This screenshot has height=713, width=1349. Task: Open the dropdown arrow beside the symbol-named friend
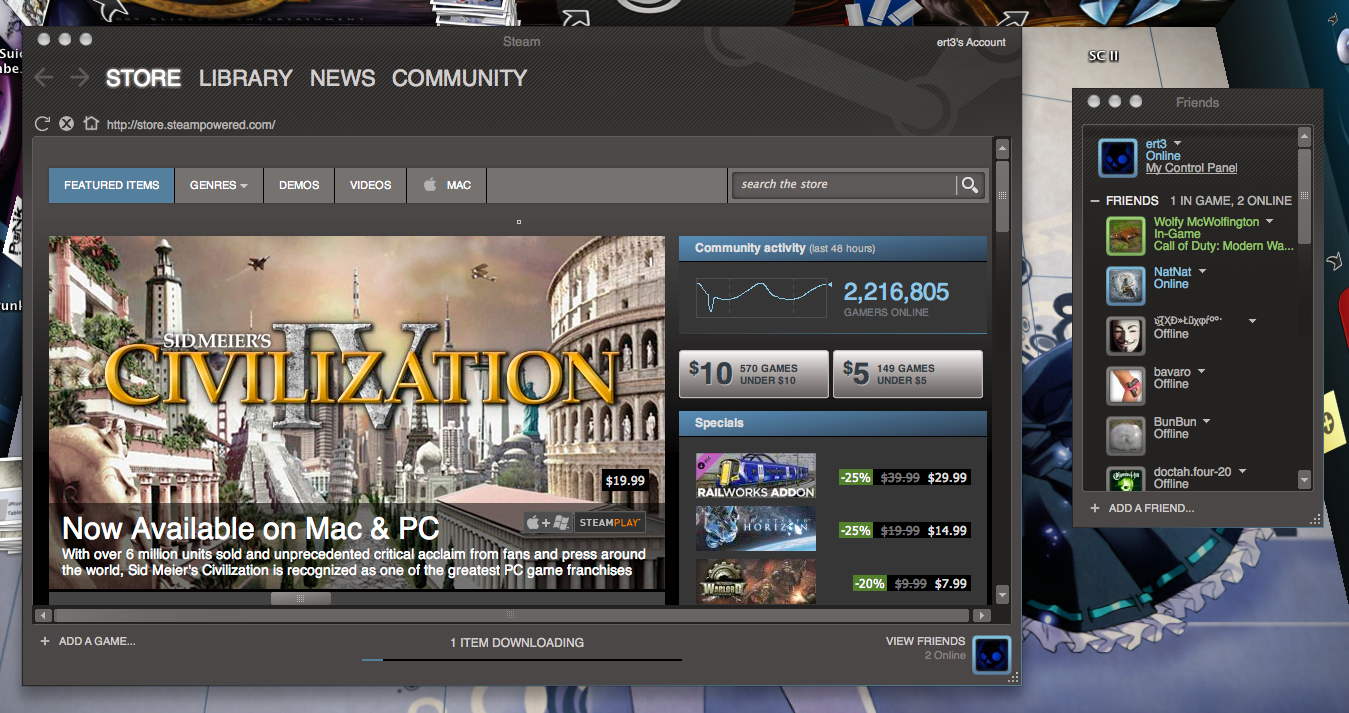click(x=1252, y=321)
